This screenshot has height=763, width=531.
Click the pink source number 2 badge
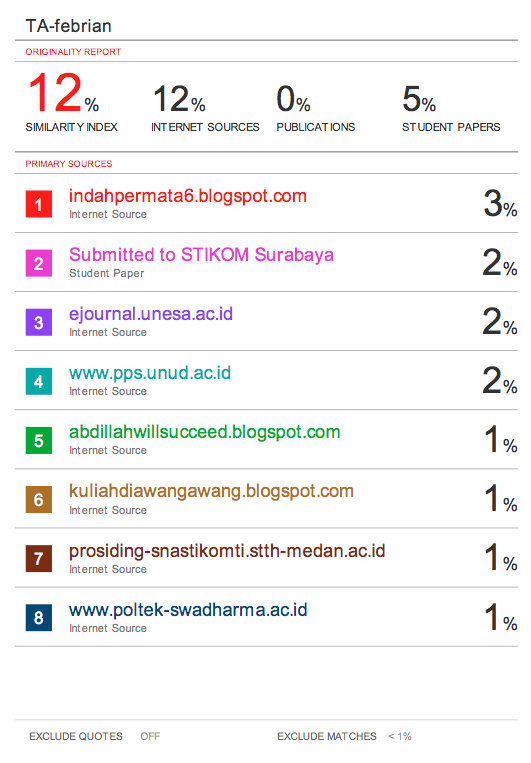point(38,263)
